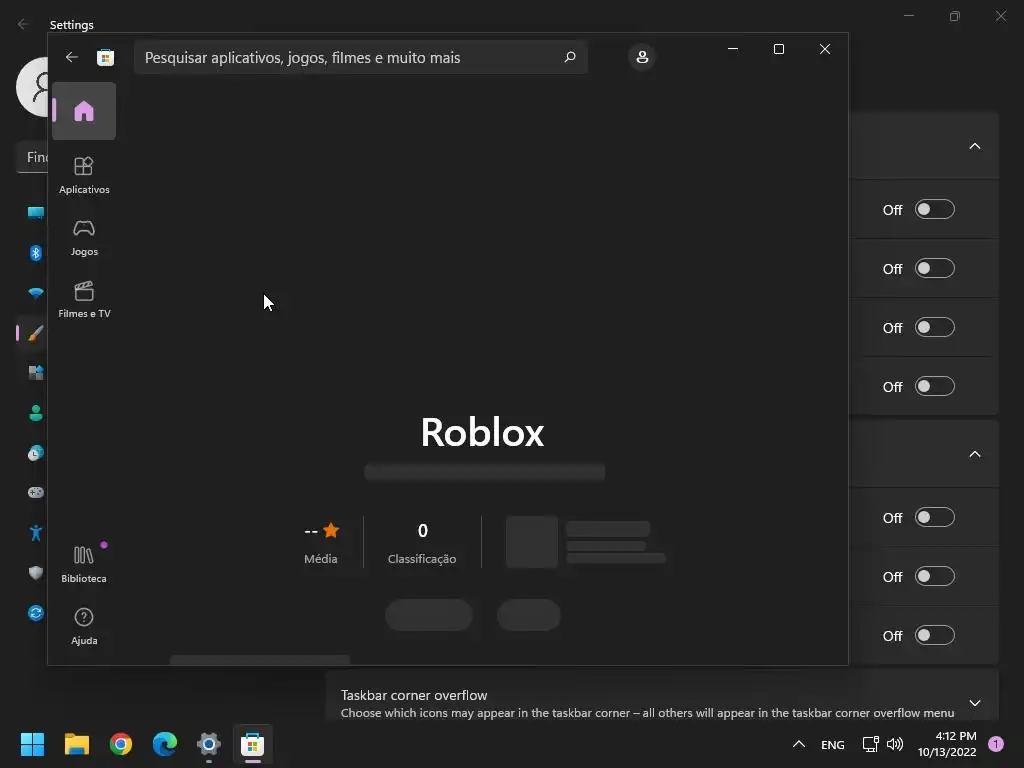Collapse the first Settings section chevron
The width and height of the screenshot is (1024, 768).
(974, 146)
